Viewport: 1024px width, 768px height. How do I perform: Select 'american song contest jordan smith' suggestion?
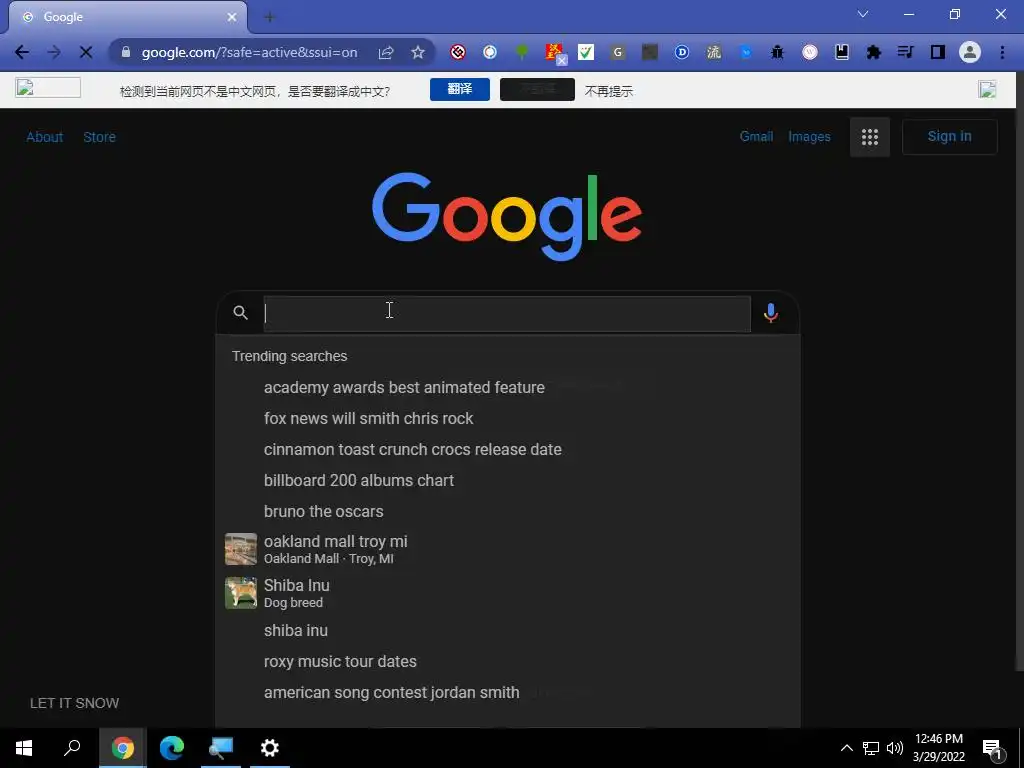click(507, 693)
